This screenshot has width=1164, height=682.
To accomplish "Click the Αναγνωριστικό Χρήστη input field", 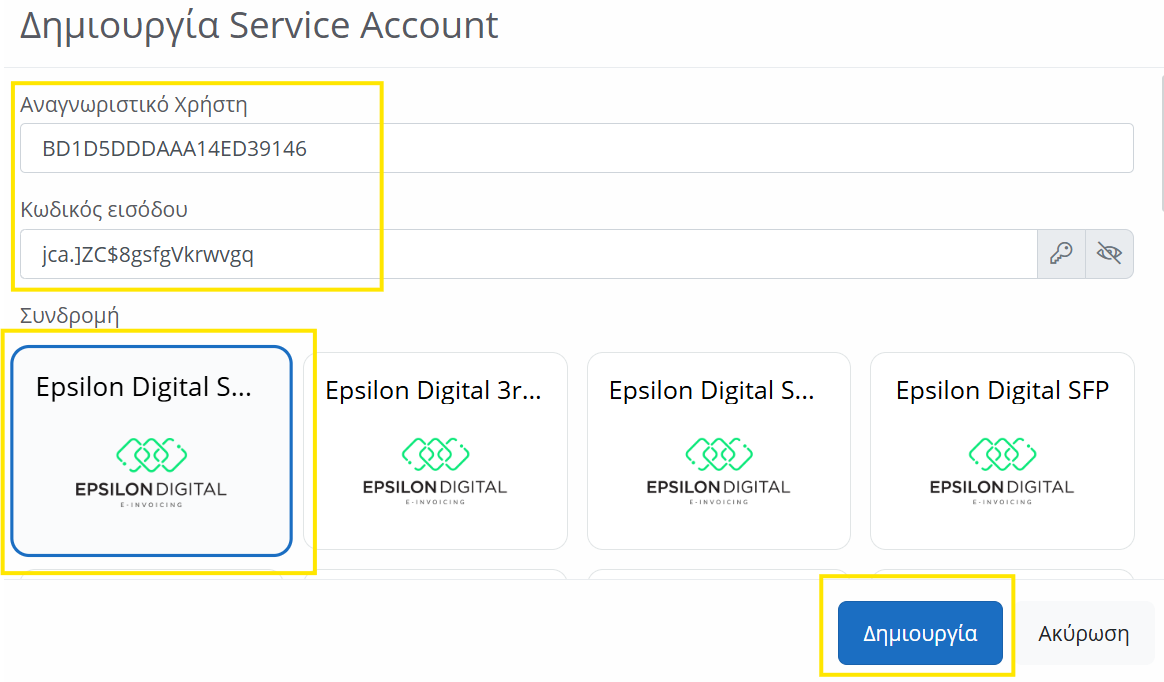I will 576,149.
